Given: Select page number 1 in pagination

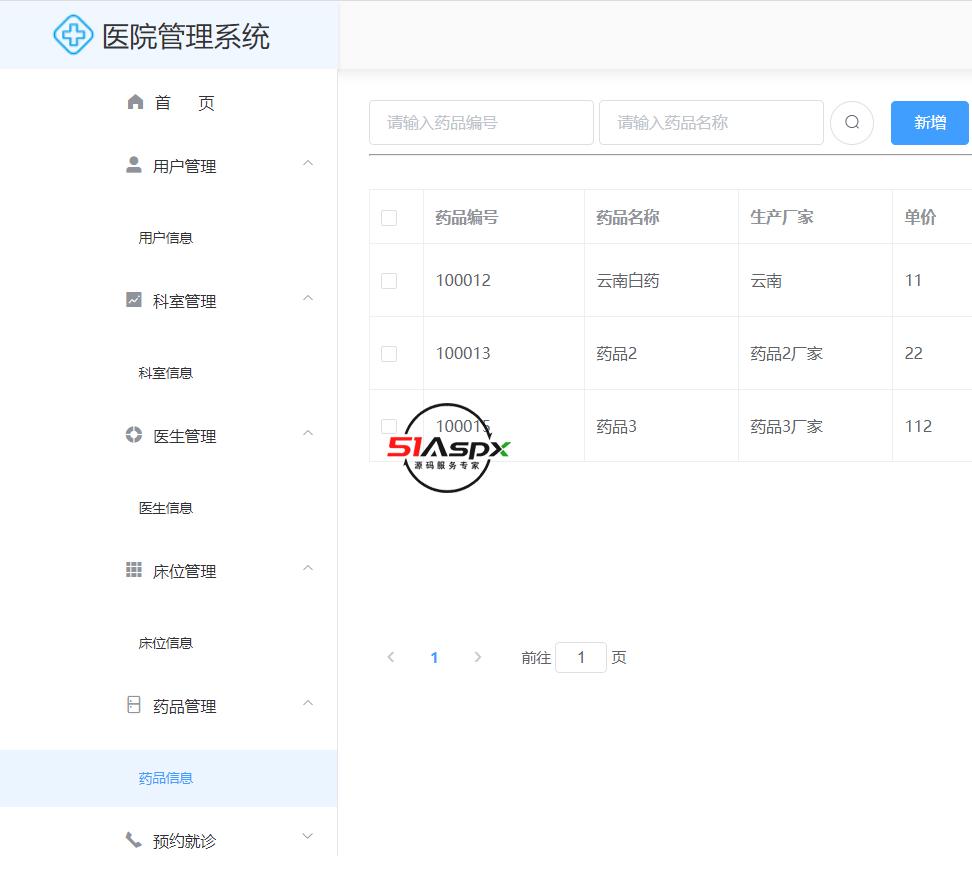Looking at the screenshot, I should point(435,658).
